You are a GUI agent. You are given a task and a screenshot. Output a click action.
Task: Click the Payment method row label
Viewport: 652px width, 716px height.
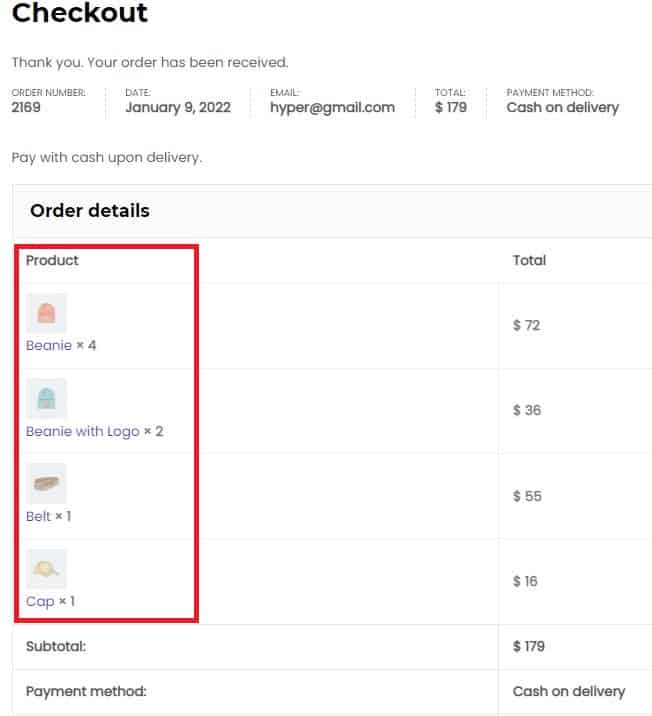tap(86, 691)
